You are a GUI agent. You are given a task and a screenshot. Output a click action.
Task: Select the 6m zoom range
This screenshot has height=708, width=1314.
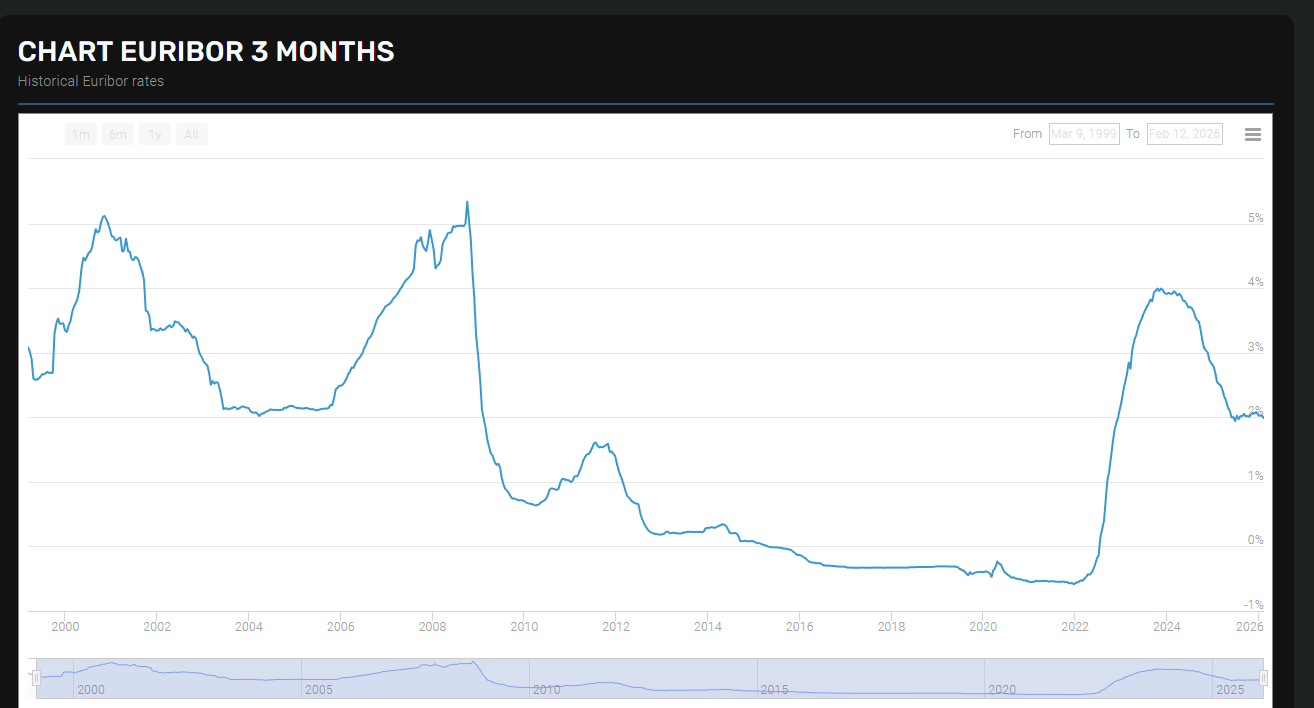pyautogui.click(x=118, y=134)
